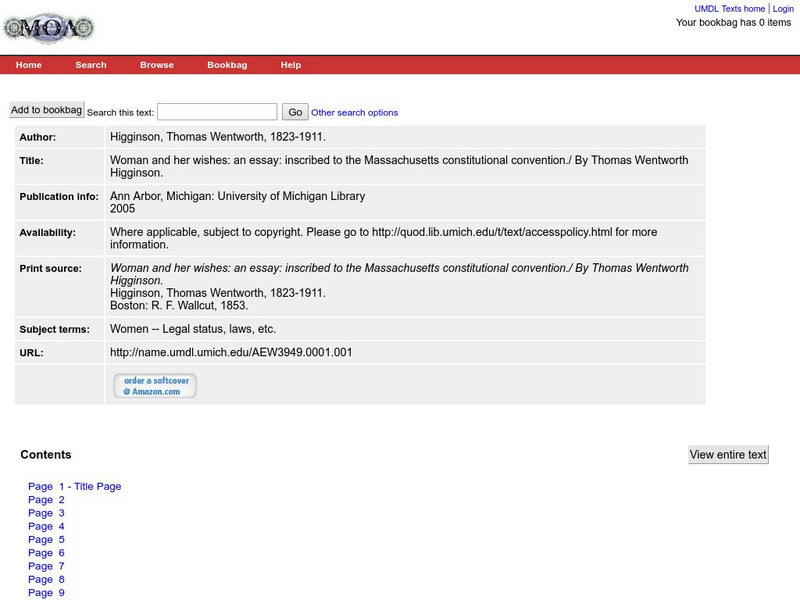Click the Login link
The height and width of the screenshot is (600, 800).
(x=783, y=9)
